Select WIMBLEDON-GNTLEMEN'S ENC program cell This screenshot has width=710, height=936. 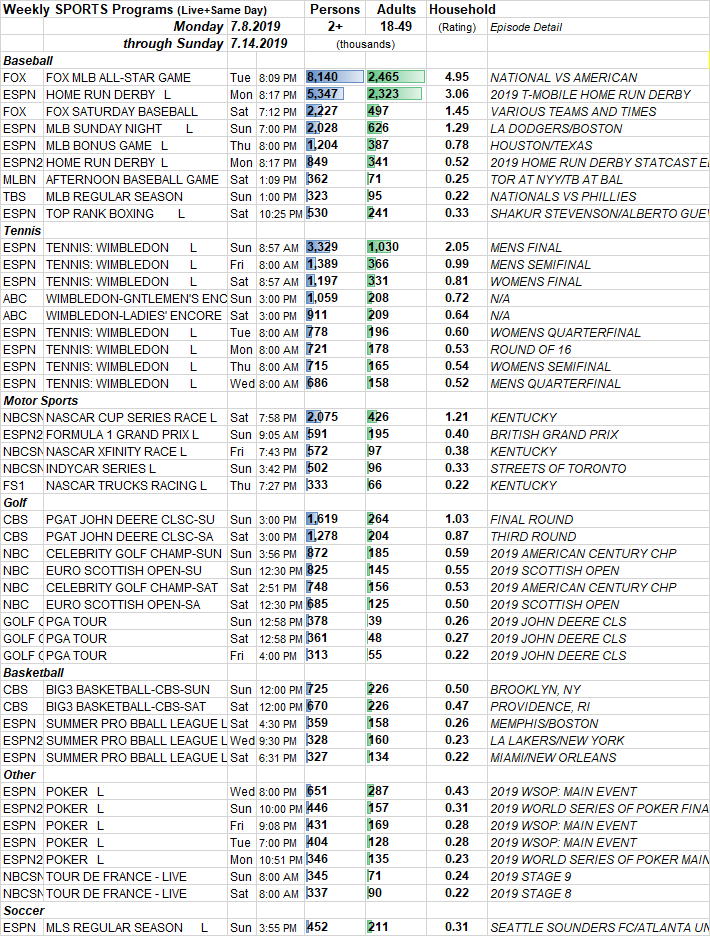coord(137,298)
